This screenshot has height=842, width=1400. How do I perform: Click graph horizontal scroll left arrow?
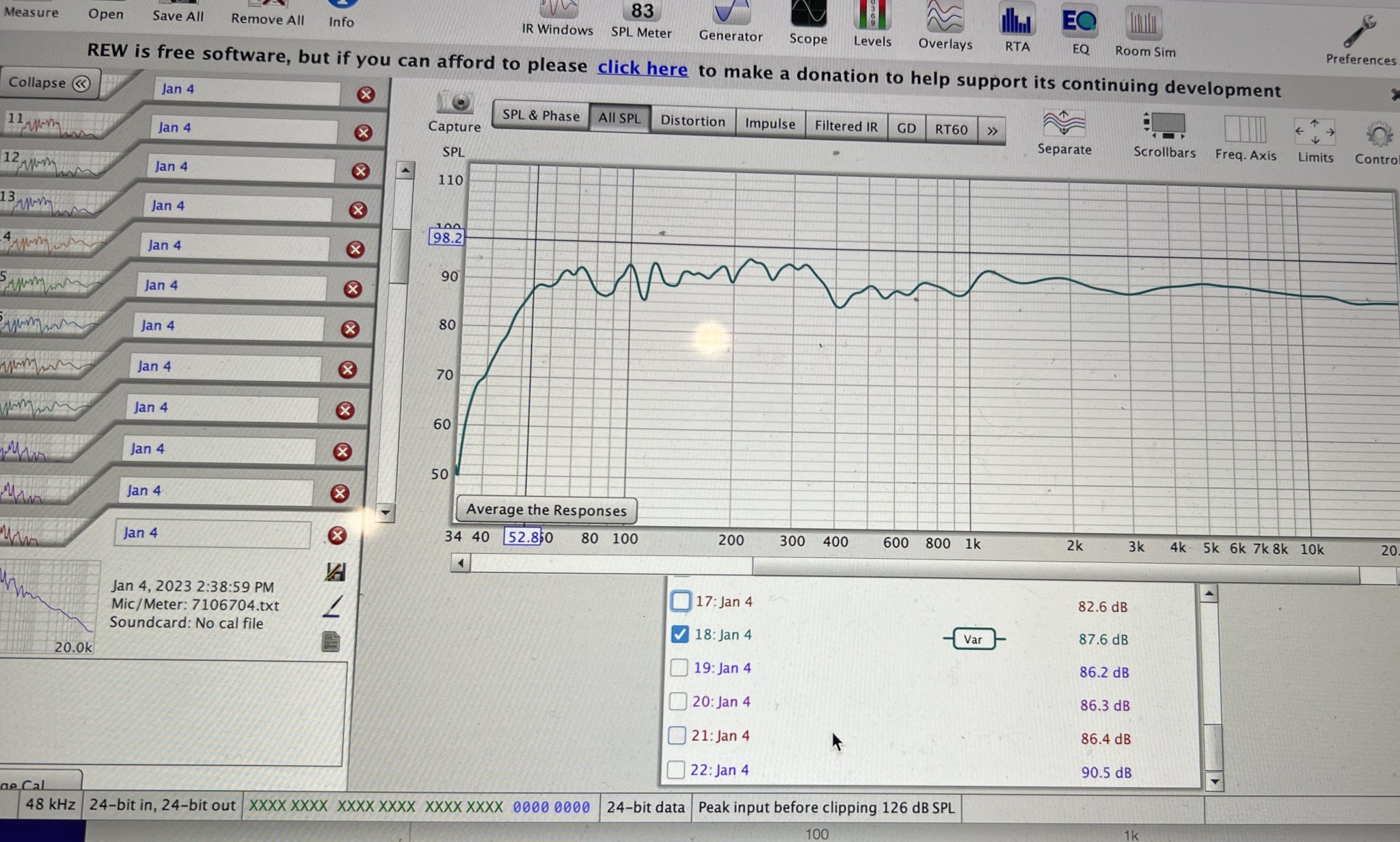(x=461, y=563)
